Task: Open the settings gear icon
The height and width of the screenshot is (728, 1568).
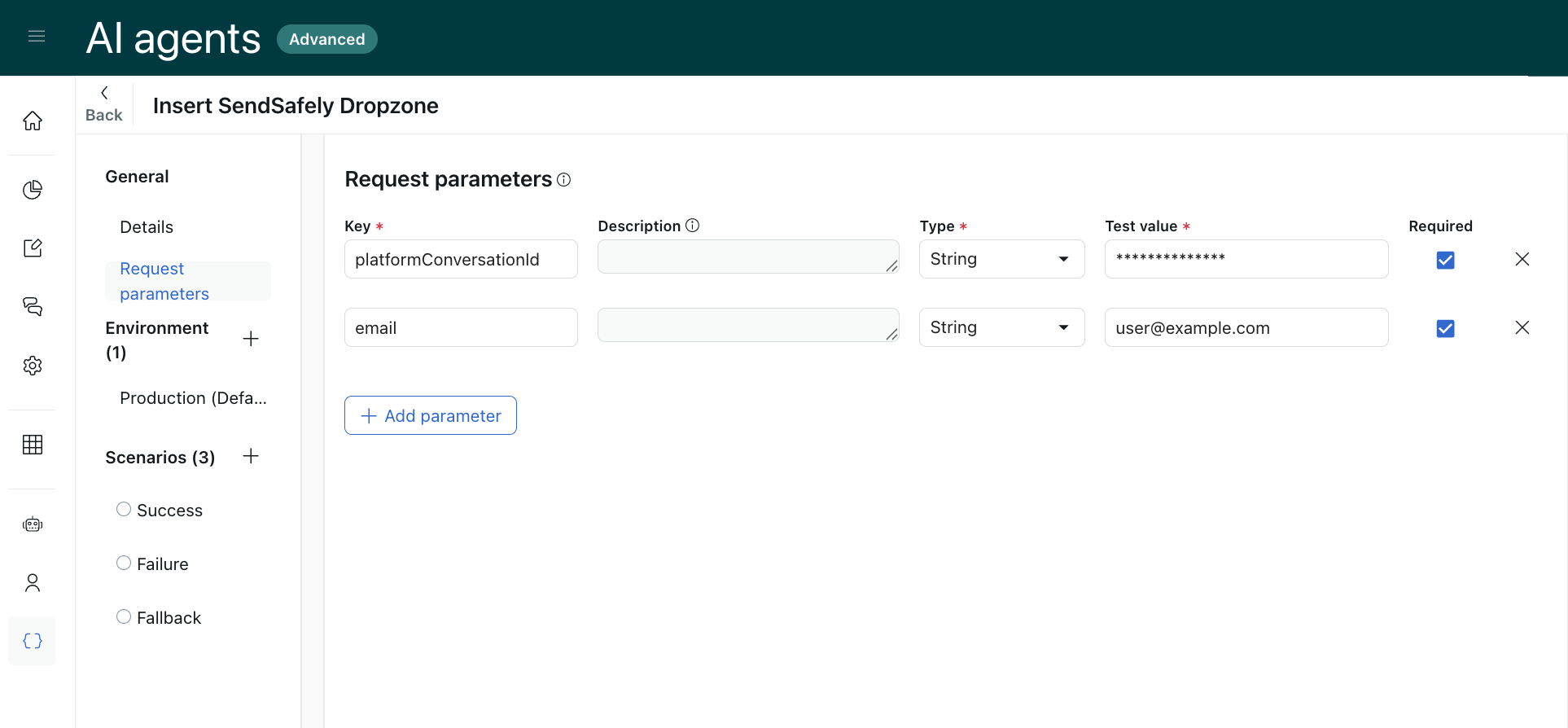Action: pyautogui.click(x=33, y=366)
